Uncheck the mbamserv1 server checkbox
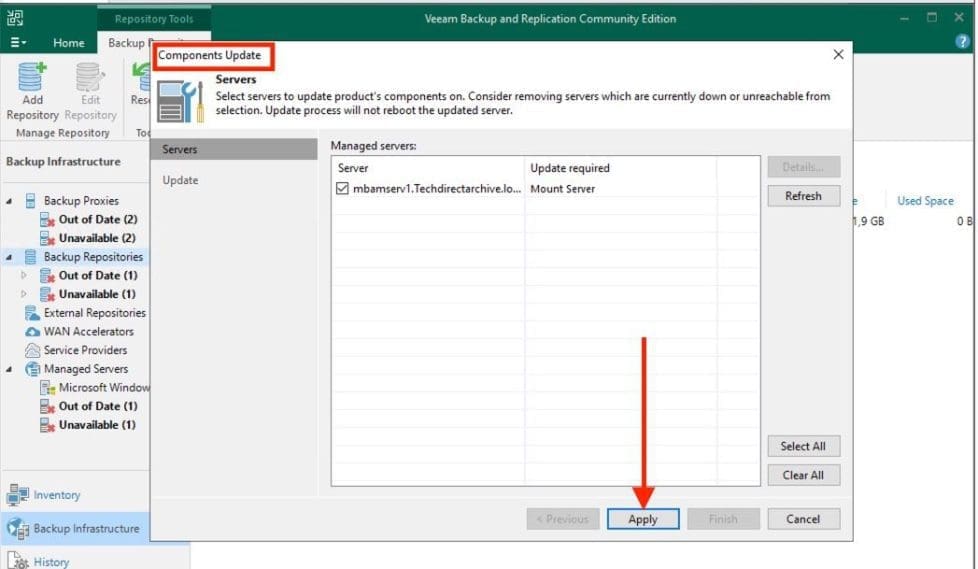This screenshot has height=569, width=978. tap(344, 188)
